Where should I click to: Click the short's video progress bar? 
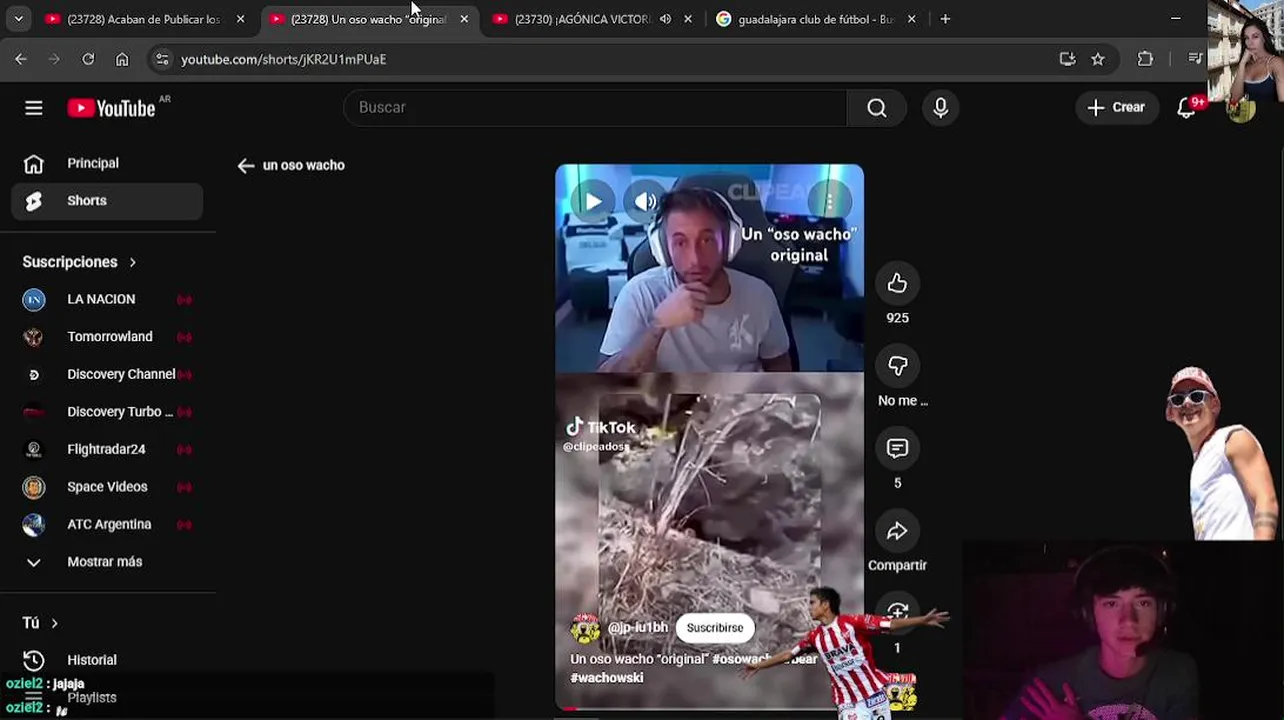click(709, 708)
